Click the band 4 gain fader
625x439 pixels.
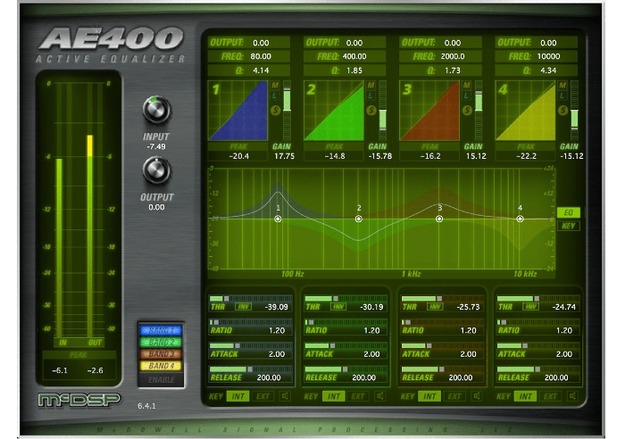click(574, 111)
